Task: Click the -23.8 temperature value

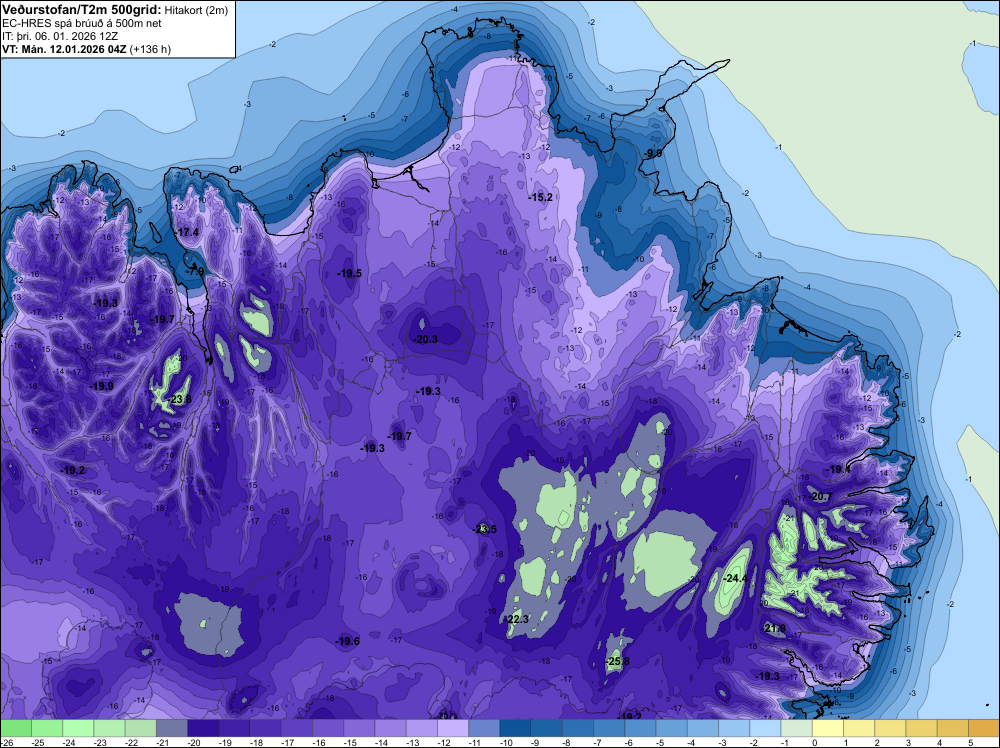Action: click(x=179, y=399)
